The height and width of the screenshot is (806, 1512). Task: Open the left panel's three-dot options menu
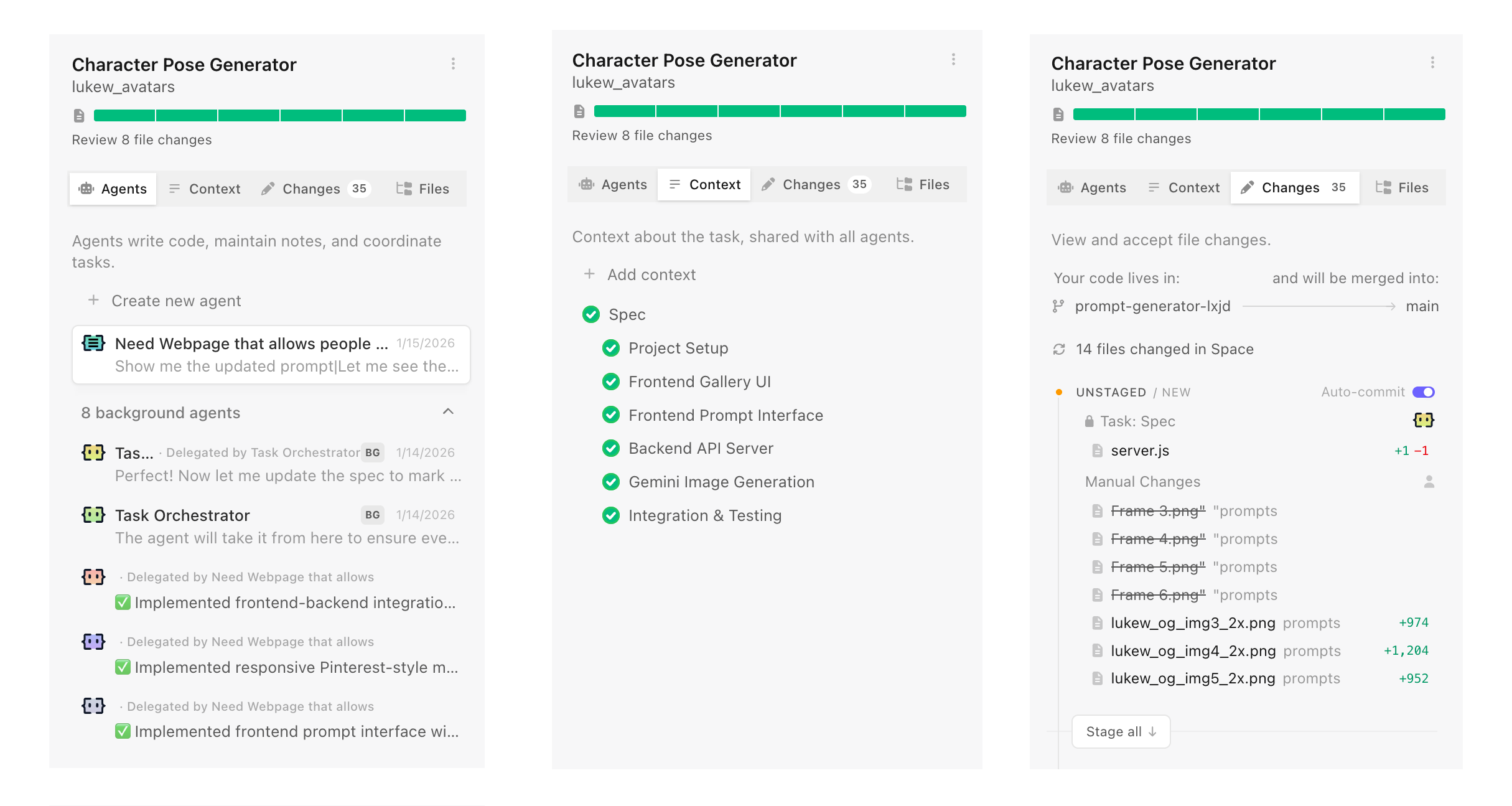[x=453, y=63]
